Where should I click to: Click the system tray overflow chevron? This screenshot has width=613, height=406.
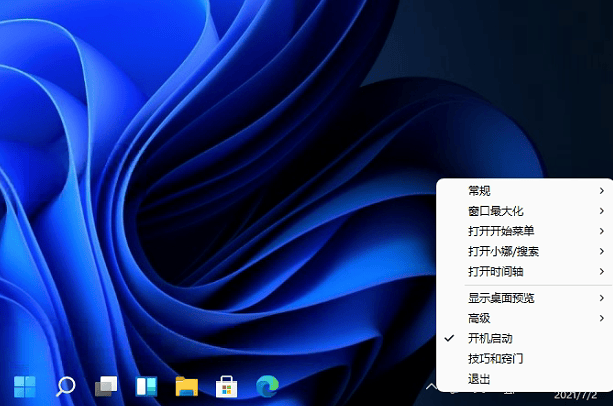click(430, 386)
